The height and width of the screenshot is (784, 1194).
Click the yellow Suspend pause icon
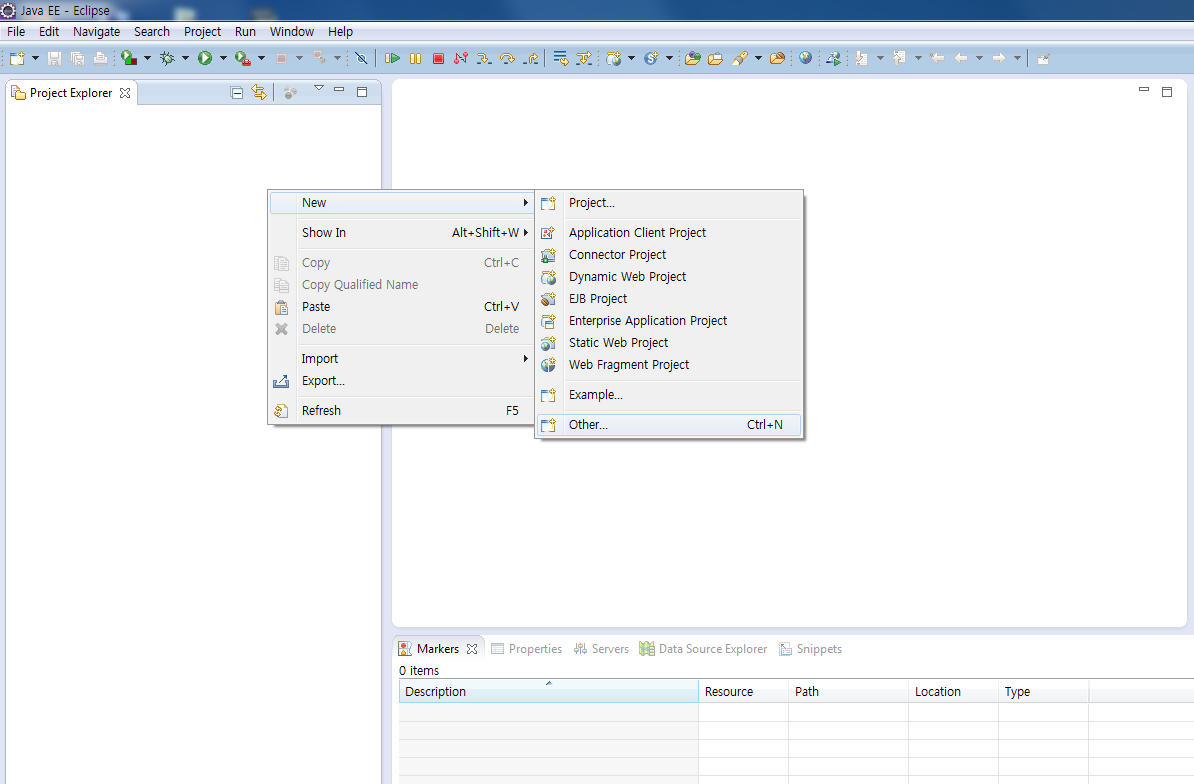[415, 59]
